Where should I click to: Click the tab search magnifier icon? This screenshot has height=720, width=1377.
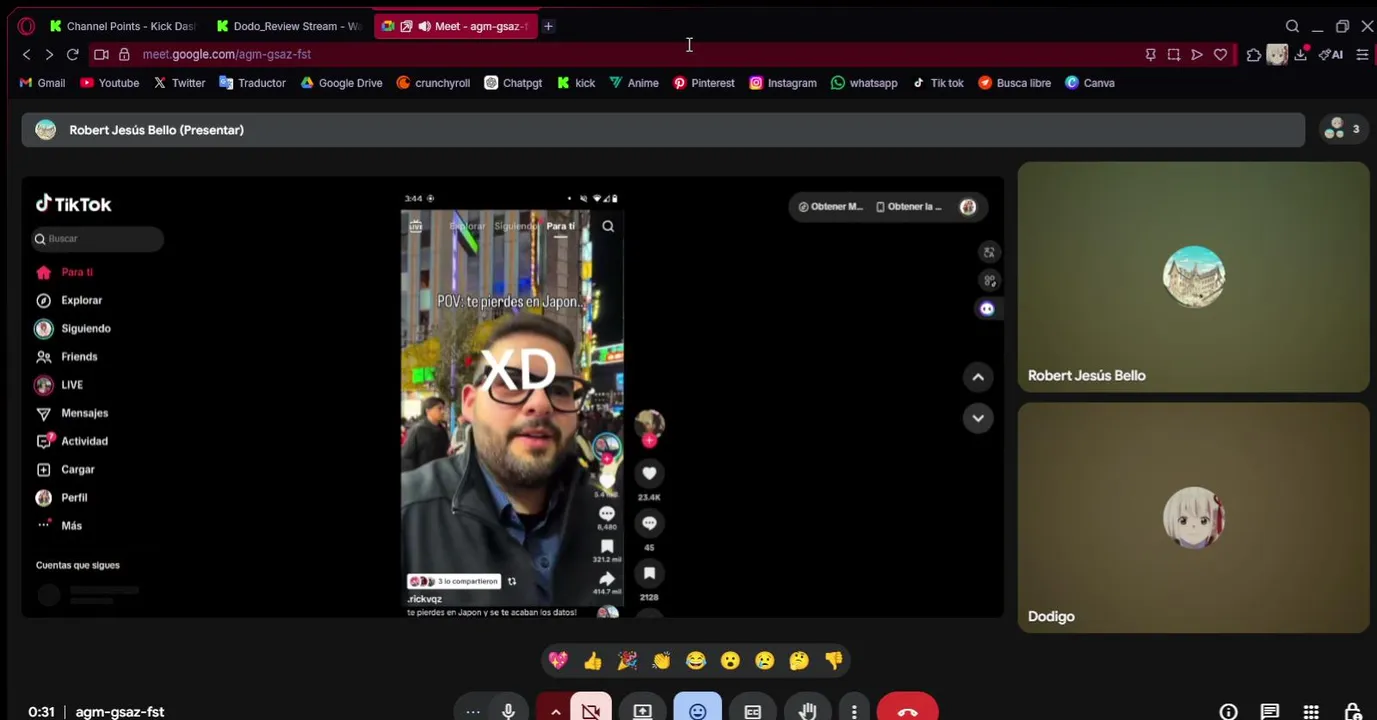pyautogui.click(x=1292, y=26)
